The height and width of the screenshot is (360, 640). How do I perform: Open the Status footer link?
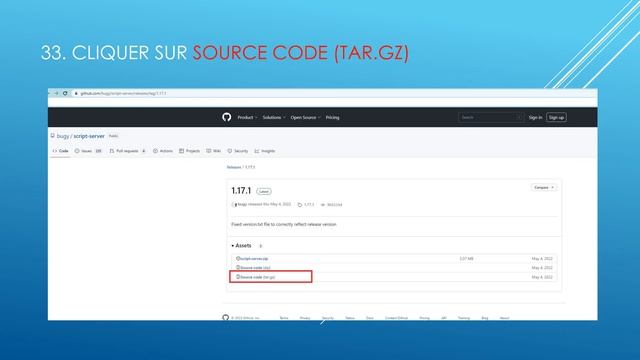350,318
